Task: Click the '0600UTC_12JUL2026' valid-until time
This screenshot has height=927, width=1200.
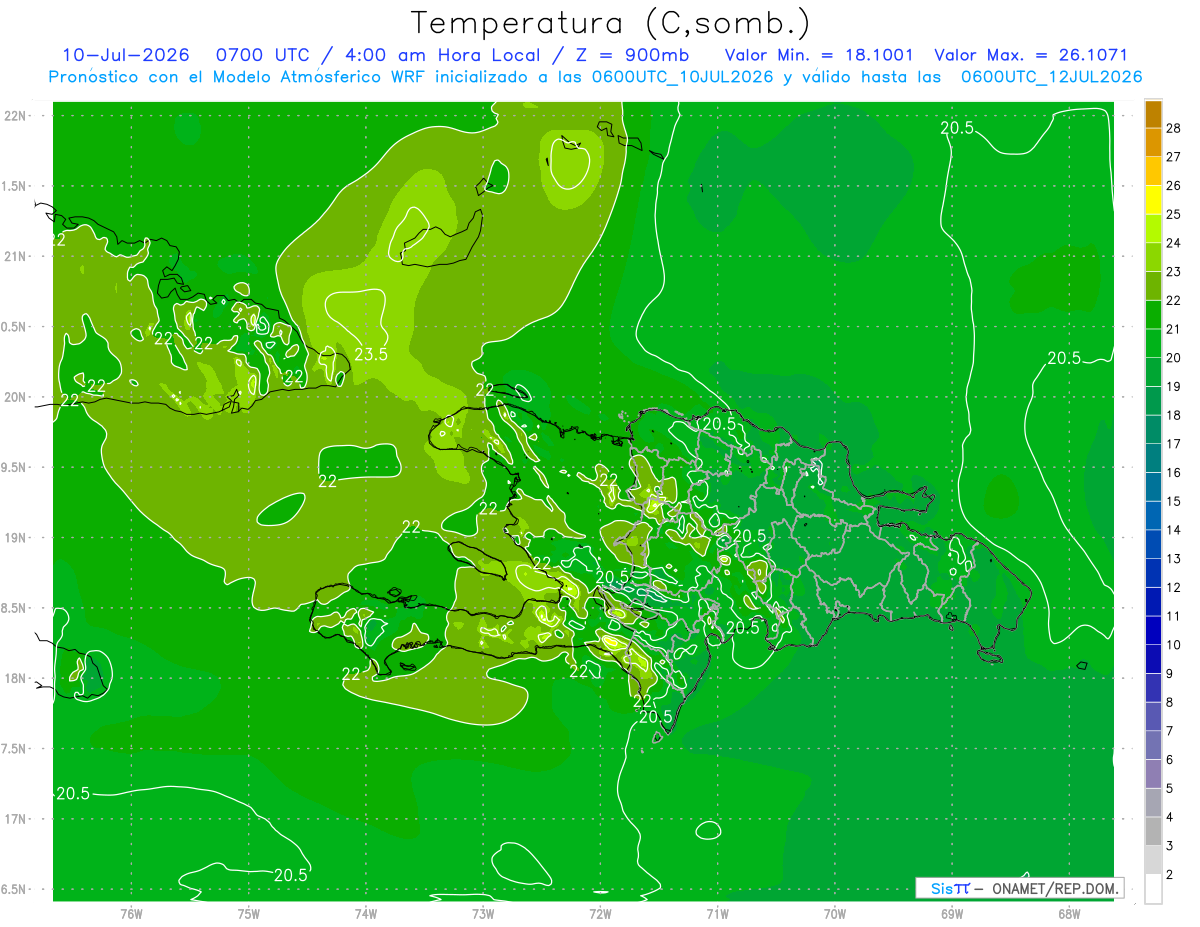Action: coord(1051,76)
